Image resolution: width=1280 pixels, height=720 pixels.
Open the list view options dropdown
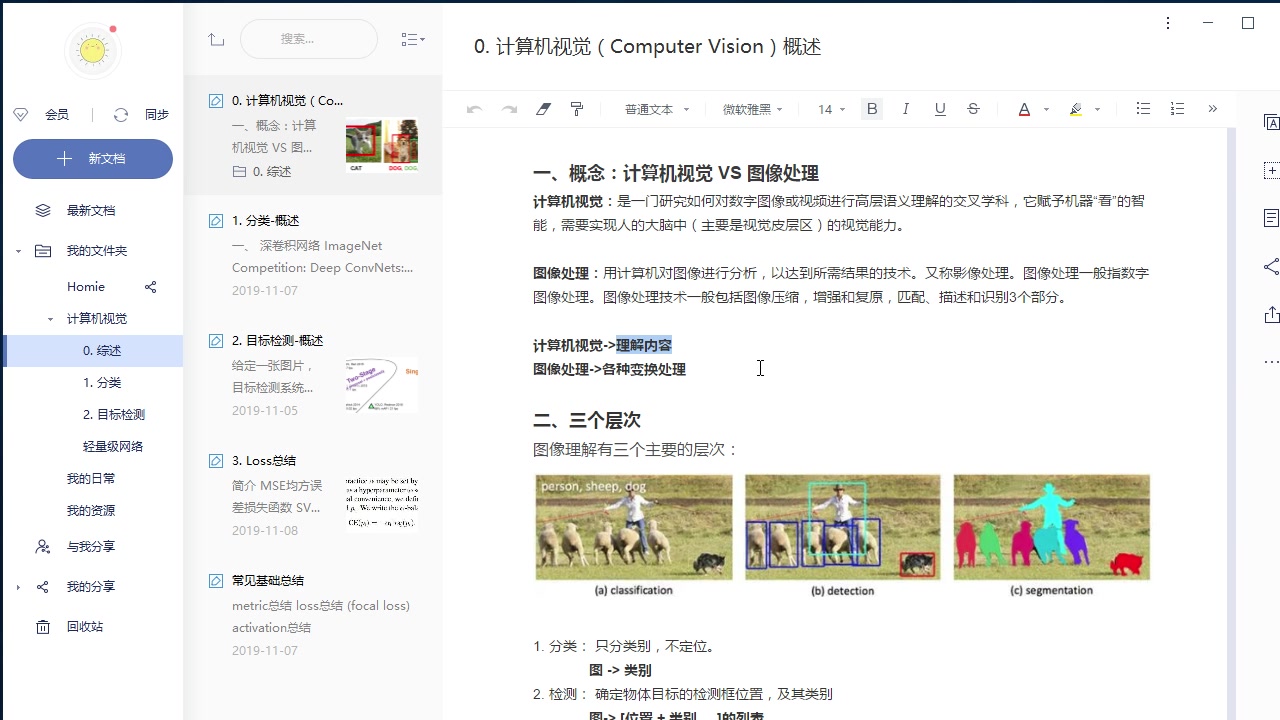[x=413, y=40]
